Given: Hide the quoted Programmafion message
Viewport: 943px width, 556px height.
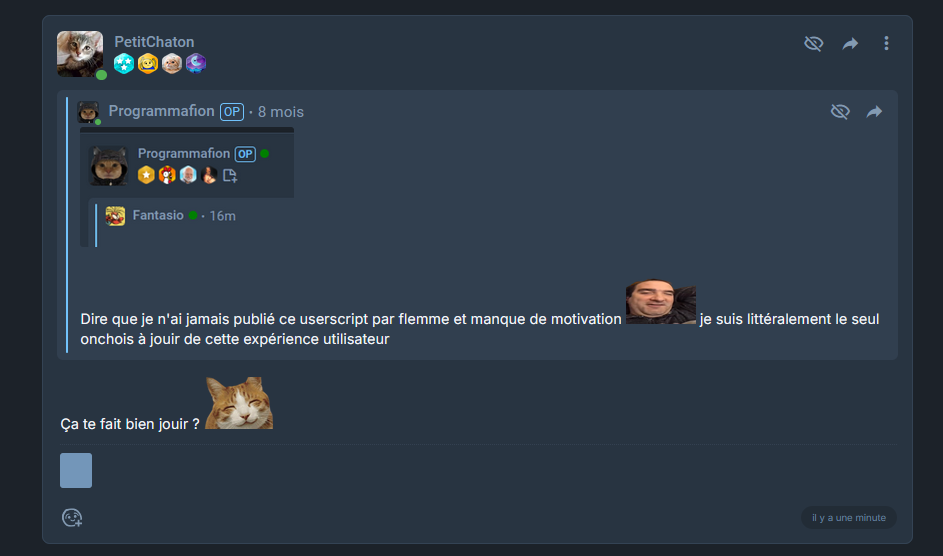Looking at the screenshot, I should pyautogui.click(x=840, y=112).
